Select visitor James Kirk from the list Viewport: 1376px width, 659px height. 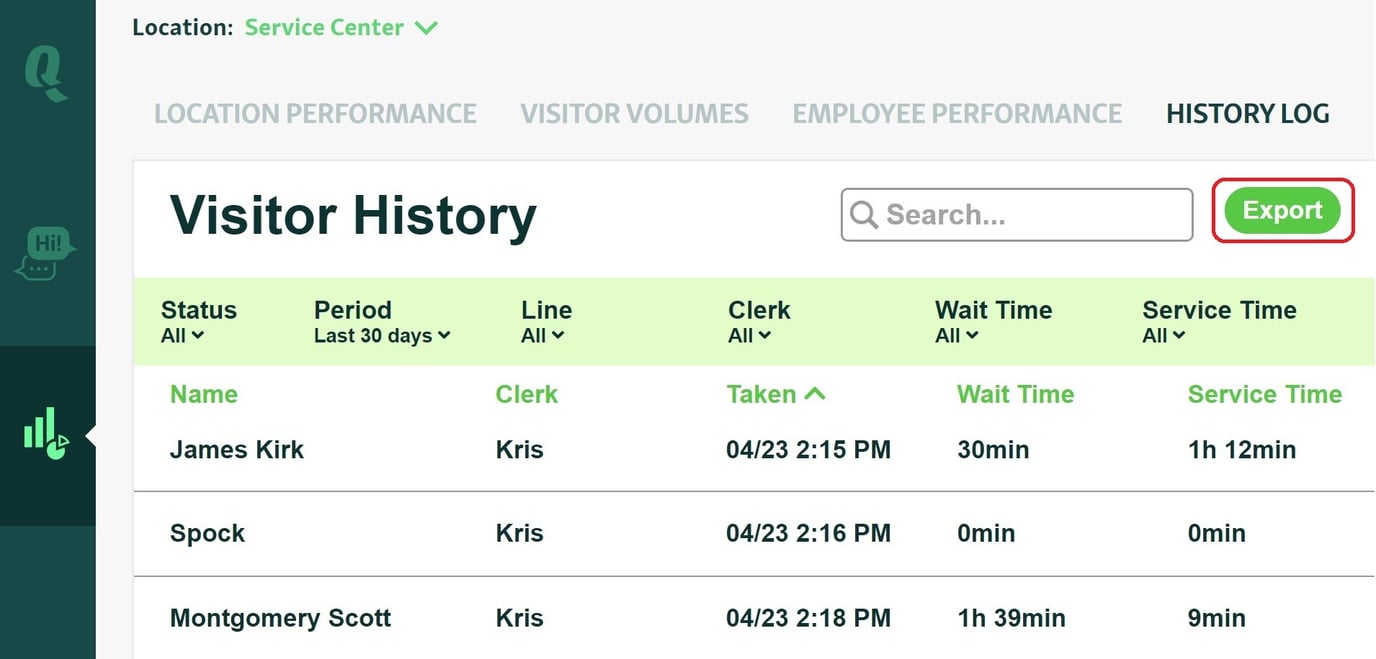click(237, 449)
